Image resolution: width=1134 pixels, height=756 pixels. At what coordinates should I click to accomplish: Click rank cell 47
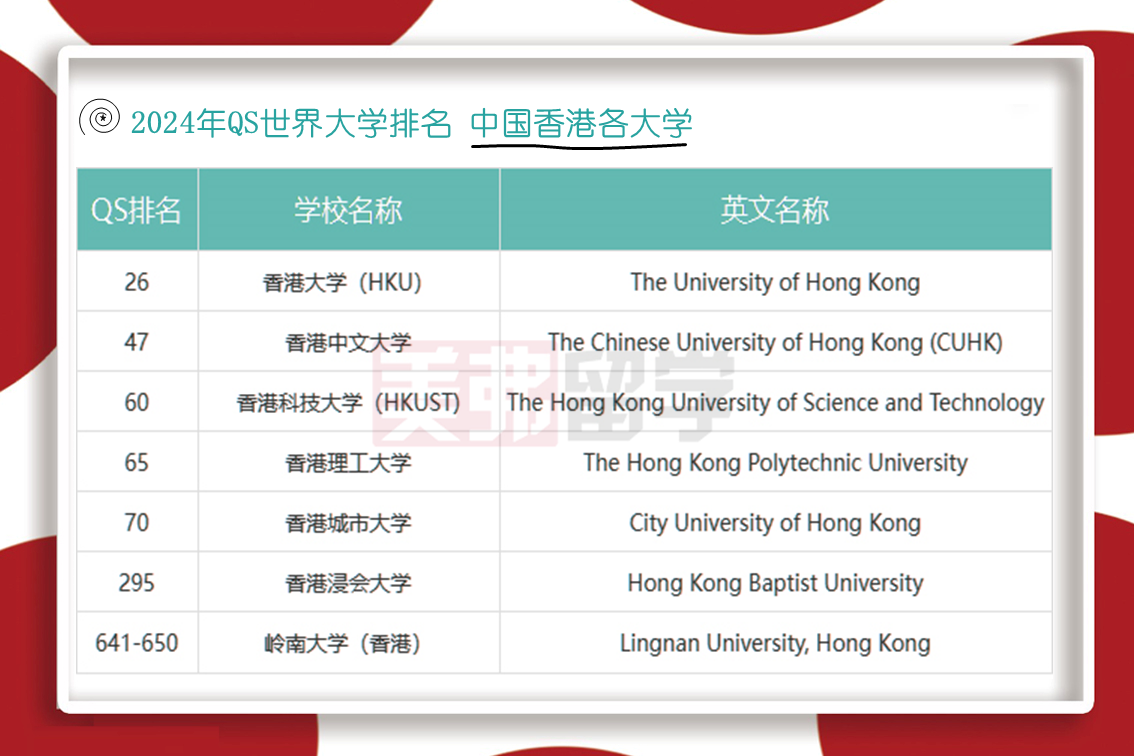[x=137, y=341]
